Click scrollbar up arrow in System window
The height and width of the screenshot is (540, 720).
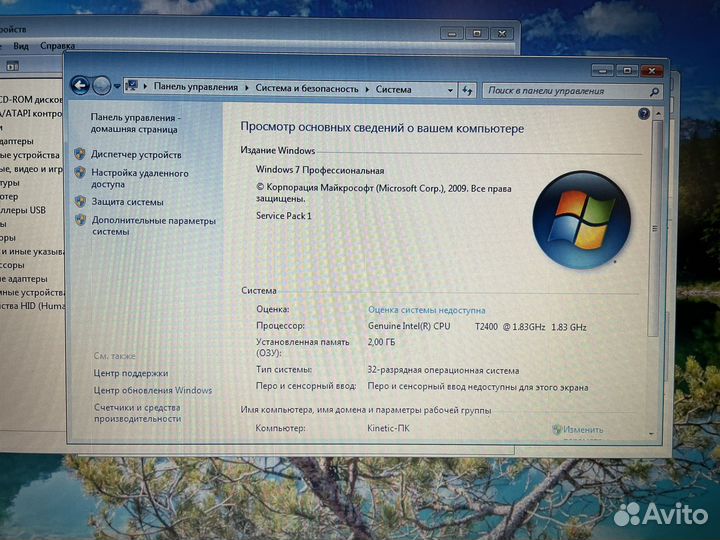click(x=658, y=114)
